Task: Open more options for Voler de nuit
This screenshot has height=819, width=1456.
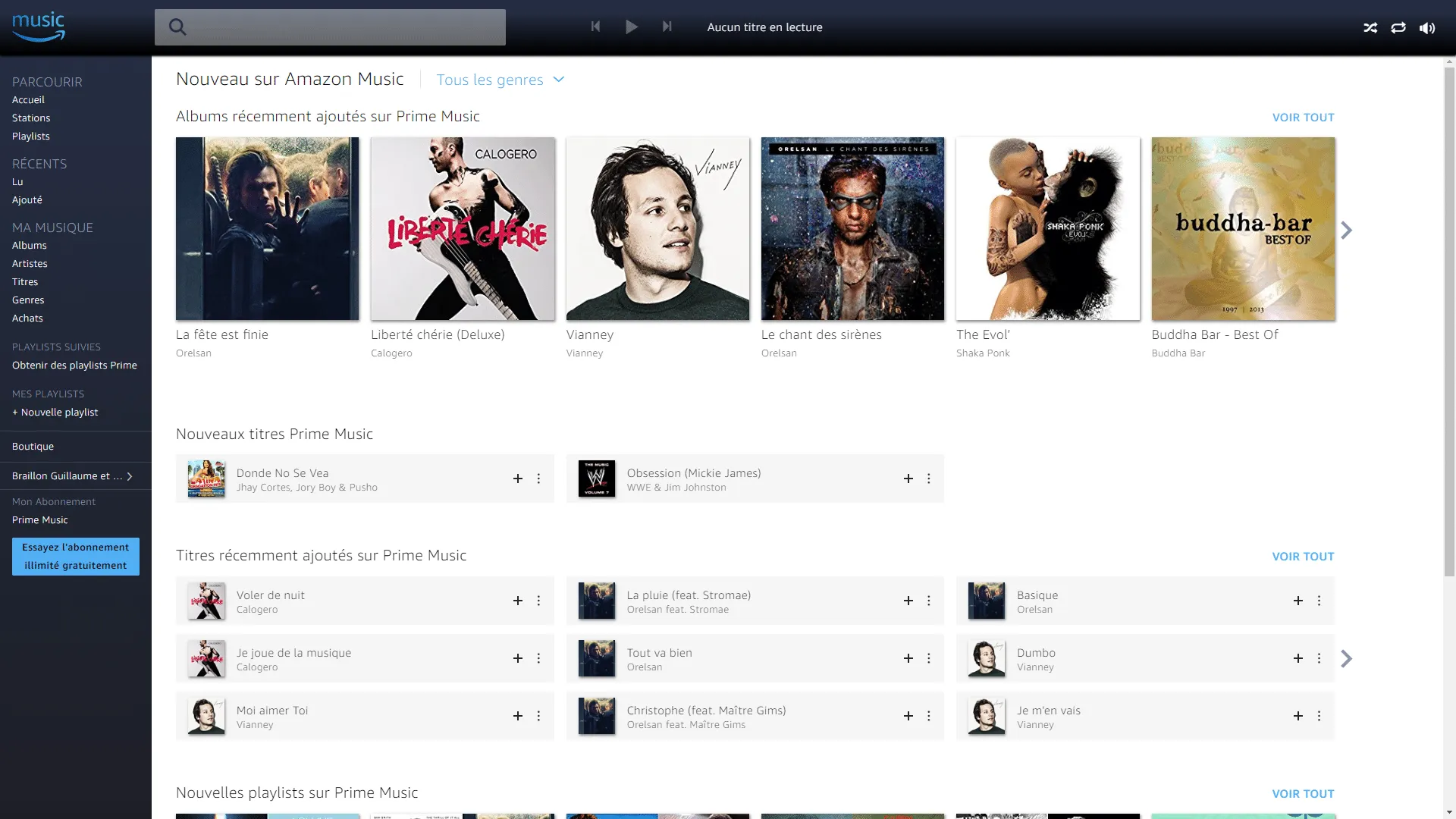Action: pyautogui.click(x=538, y=601)
